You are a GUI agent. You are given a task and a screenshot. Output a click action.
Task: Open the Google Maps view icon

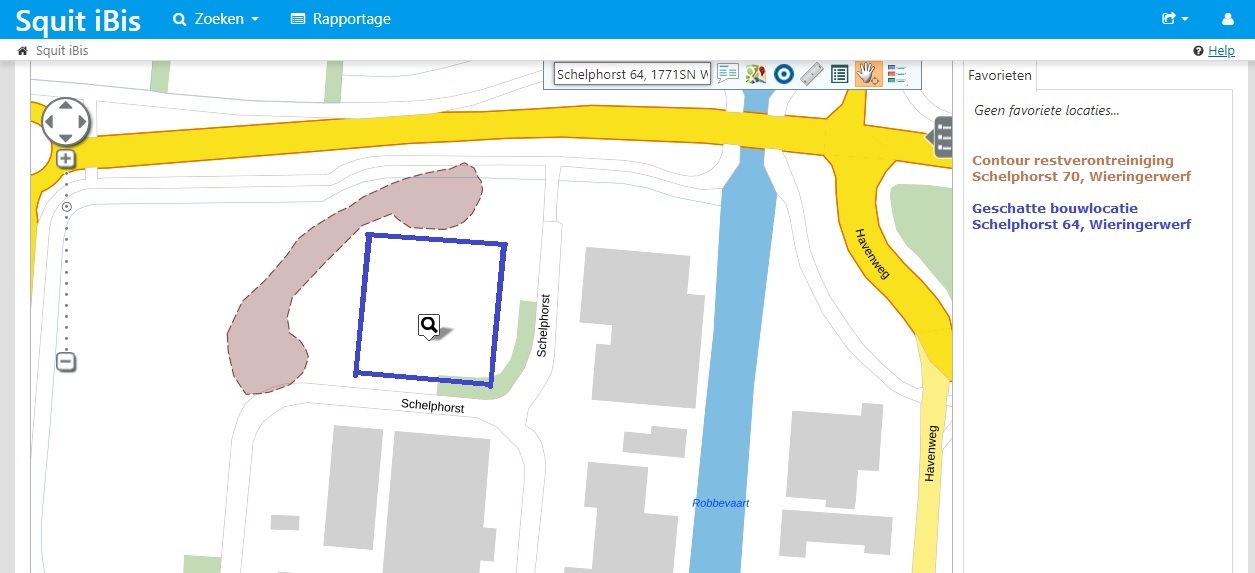(756, 74)
